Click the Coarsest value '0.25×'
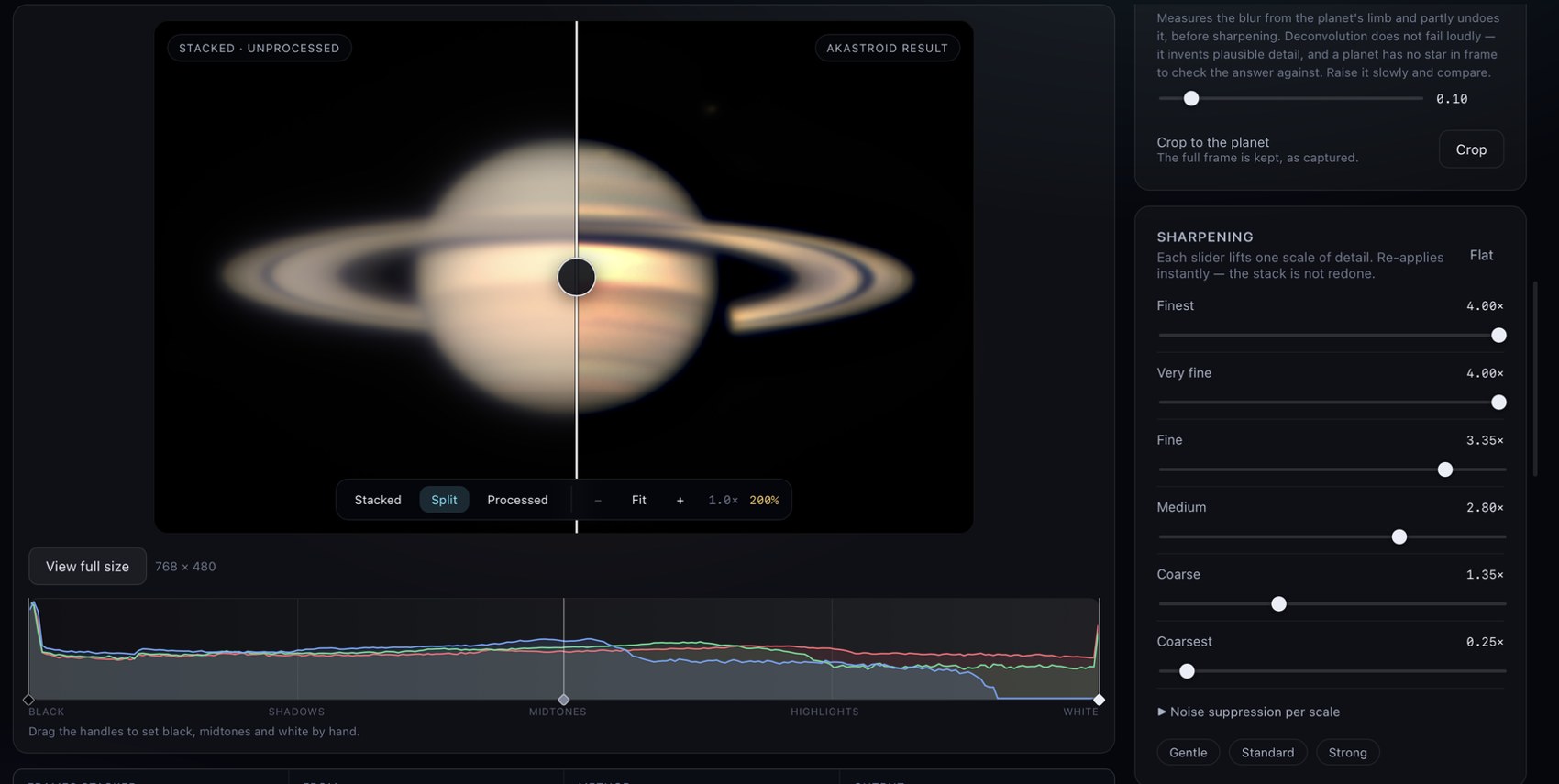This screenshot has height=784, width=1559. tap(1485, 642)
